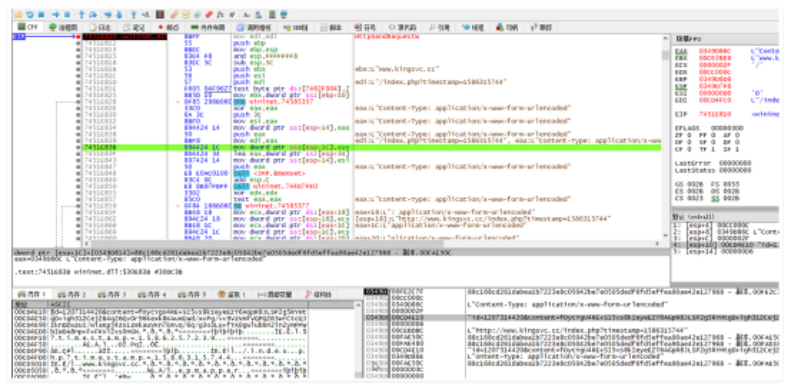Toggle breakpoint bullet on the green highlighted row
Image resolution: width=791 pixels, height=387 pixels.
[x=78, y=147]
